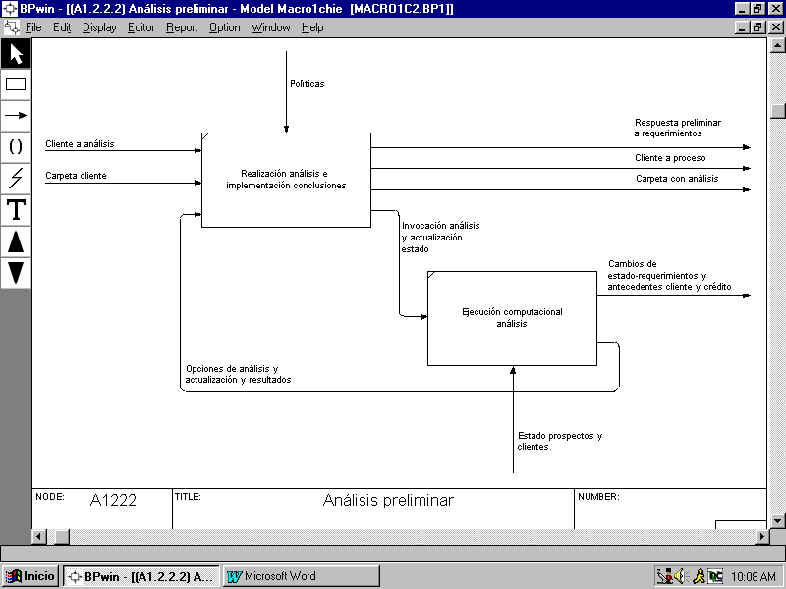Image resolution: width=786 pixels, height=589 pixels.
Task: Open the Option menu
Action: pyautogui.click(x=224, y=28)
